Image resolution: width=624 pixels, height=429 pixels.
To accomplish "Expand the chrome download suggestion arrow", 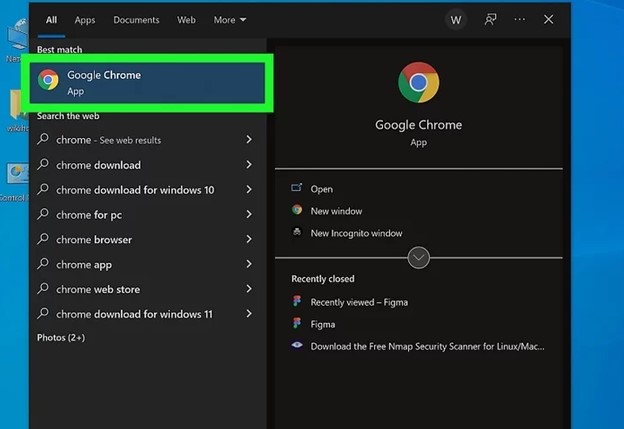I will tap(248, 165).
